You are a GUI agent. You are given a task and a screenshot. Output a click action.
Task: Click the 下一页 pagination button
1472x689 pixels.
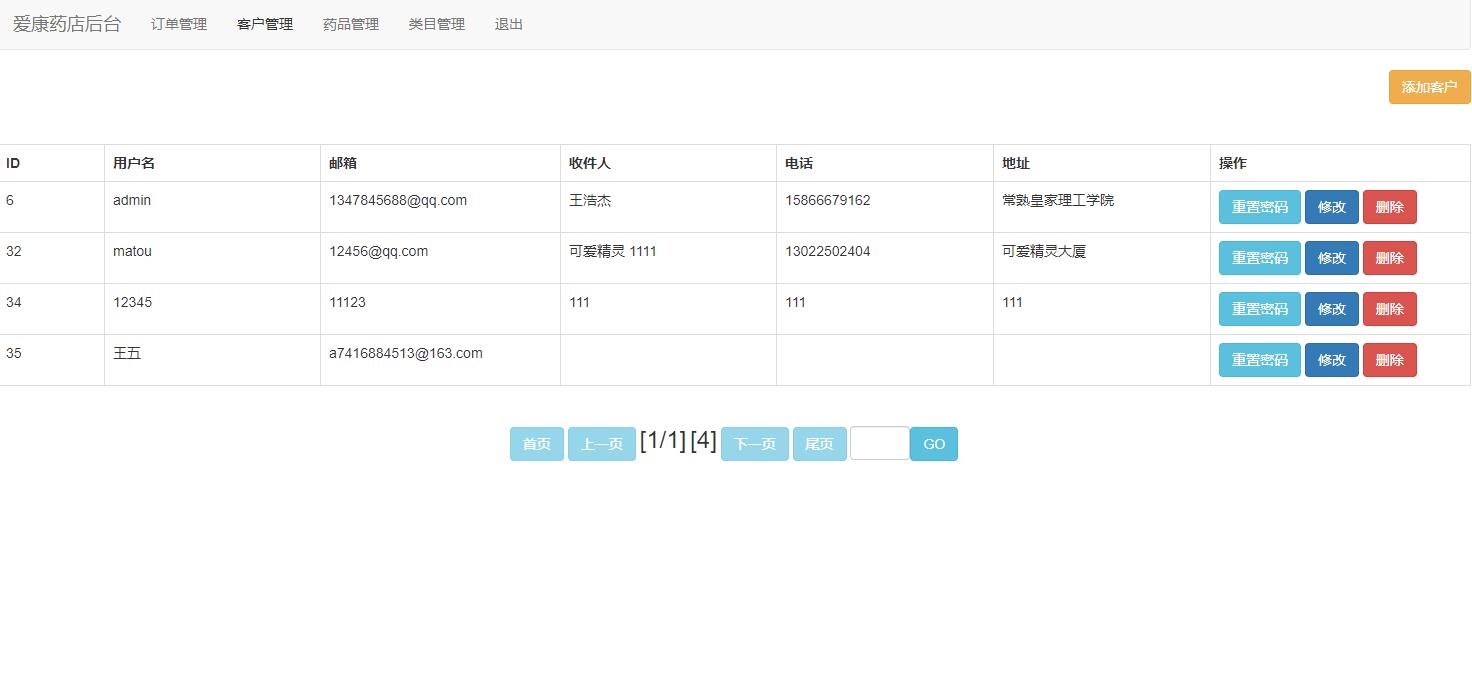point(754,443)
